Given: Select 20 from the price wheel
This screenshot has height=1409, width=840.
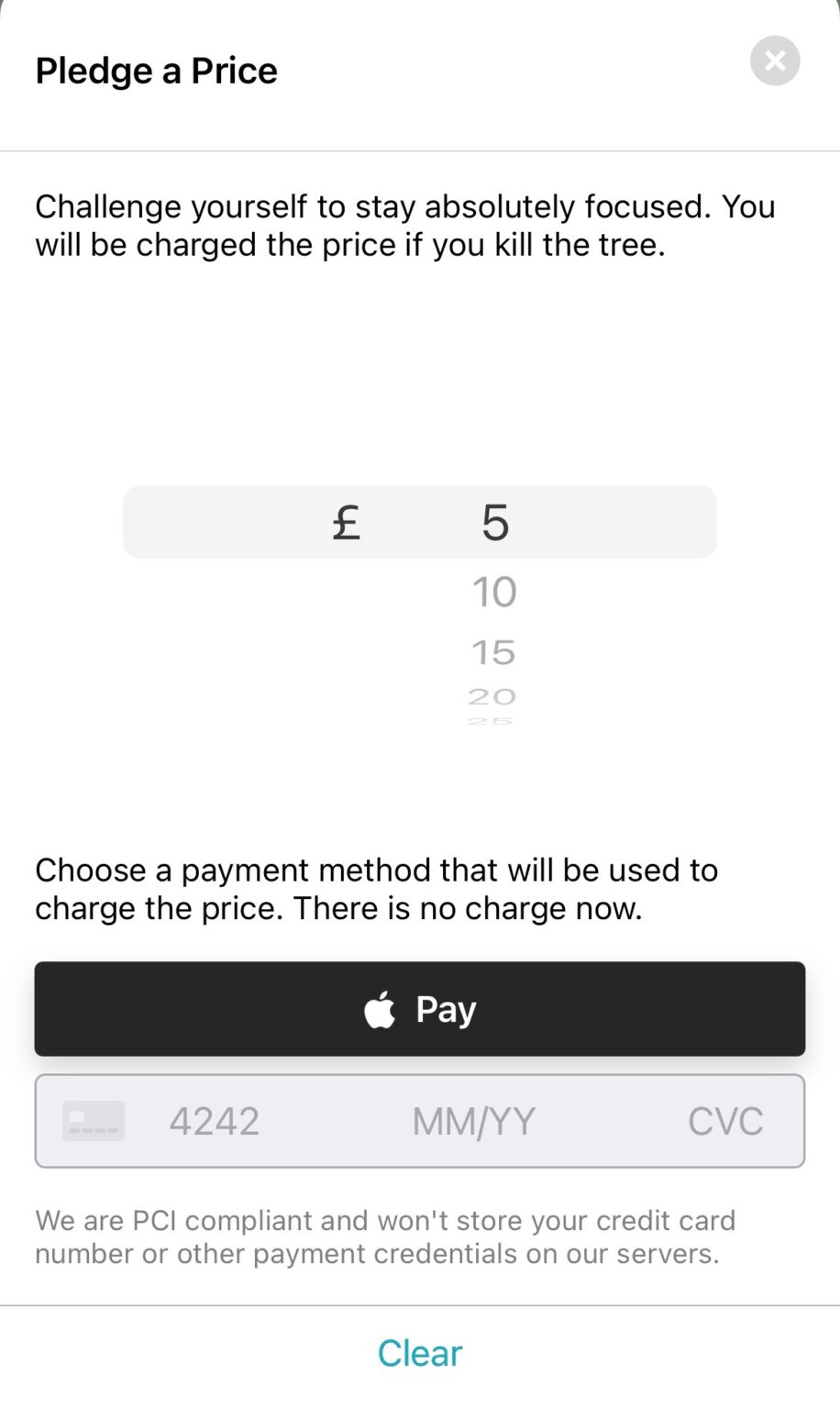Looking at the screenshot, I should (492, 697).
